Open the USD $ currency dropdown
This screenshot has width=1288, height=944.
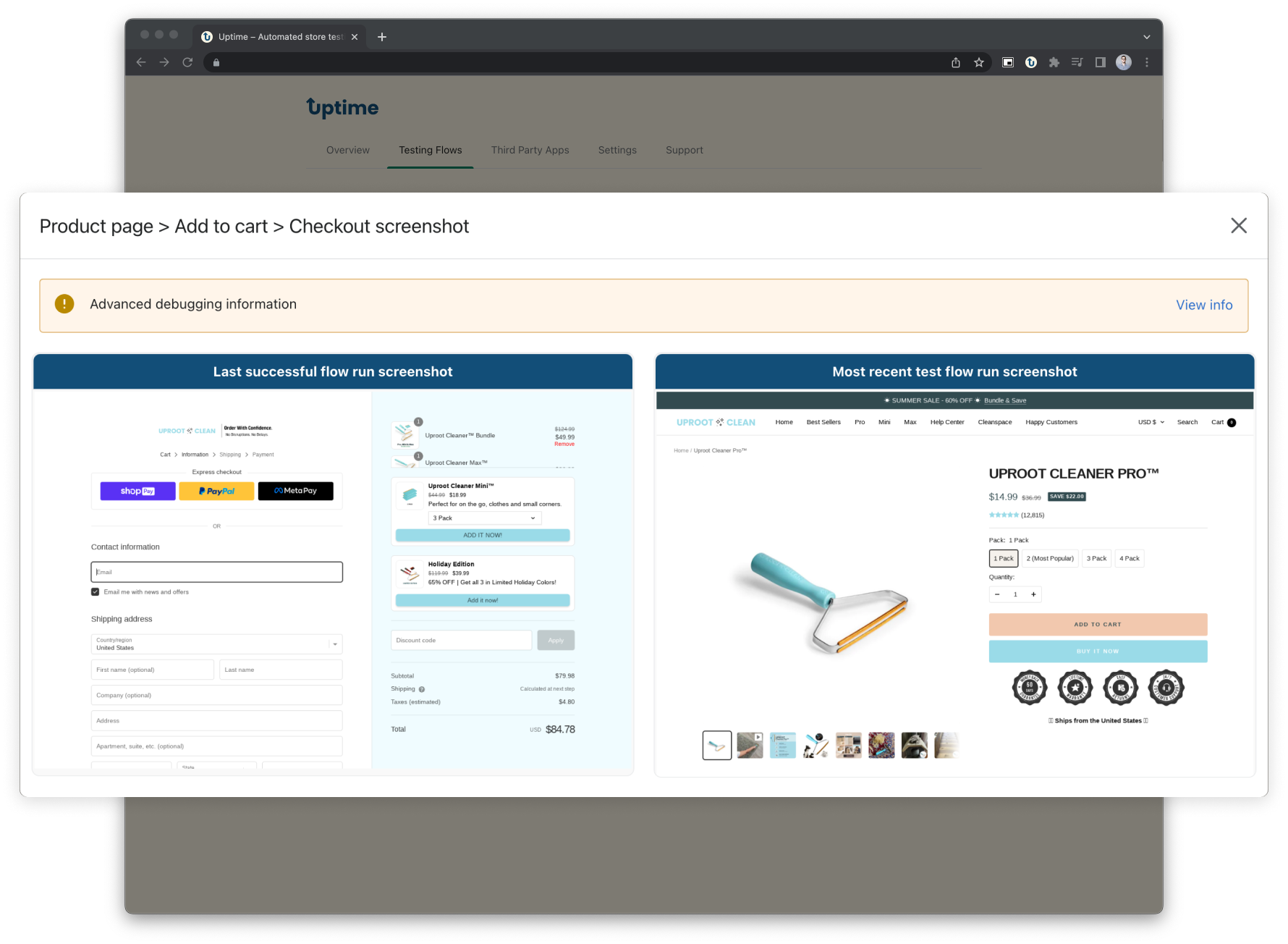pyautogui.click(x=1151, y=422)
